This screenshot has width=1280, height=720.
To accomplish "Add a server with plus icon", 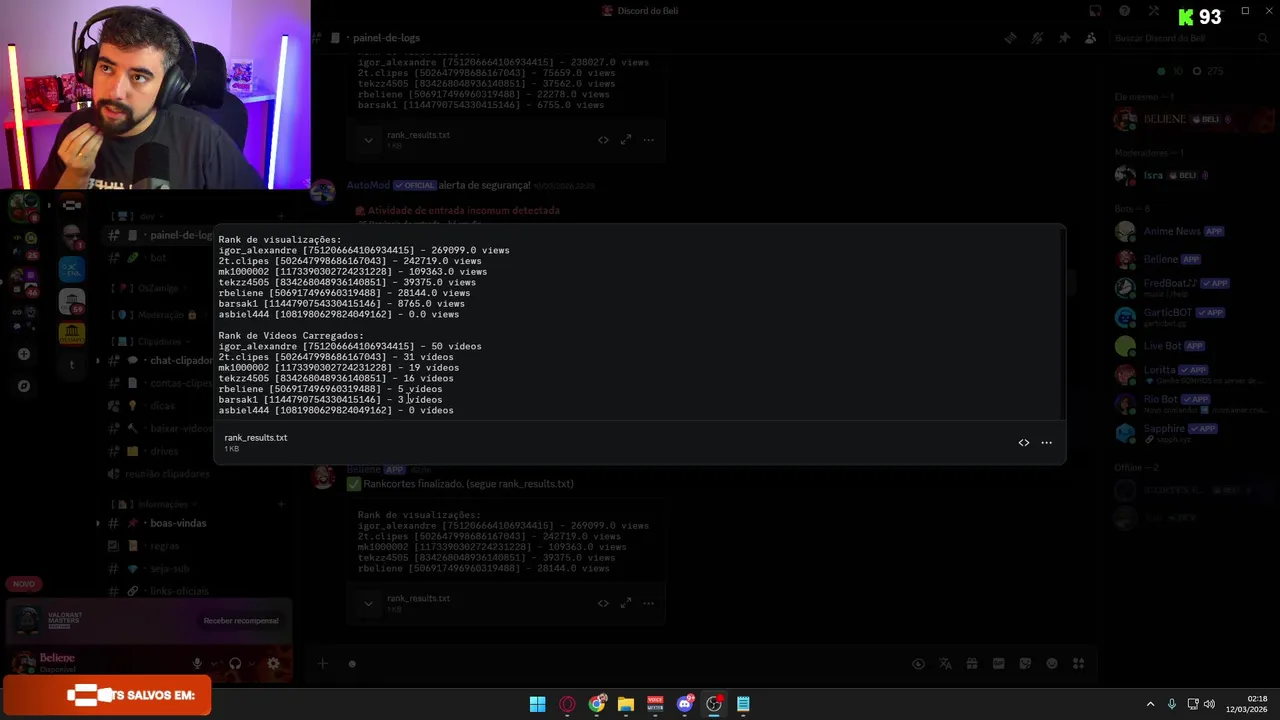I will point(24,354).
